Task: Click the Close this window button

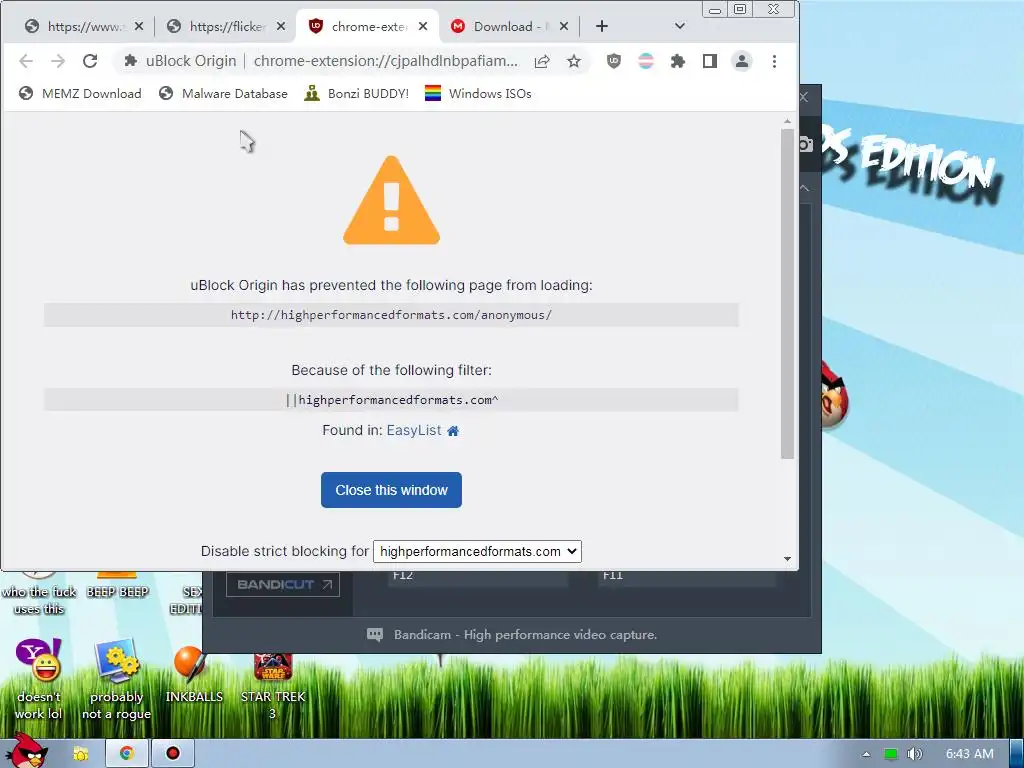Action: pyautogui.click(x=391, y=490)
